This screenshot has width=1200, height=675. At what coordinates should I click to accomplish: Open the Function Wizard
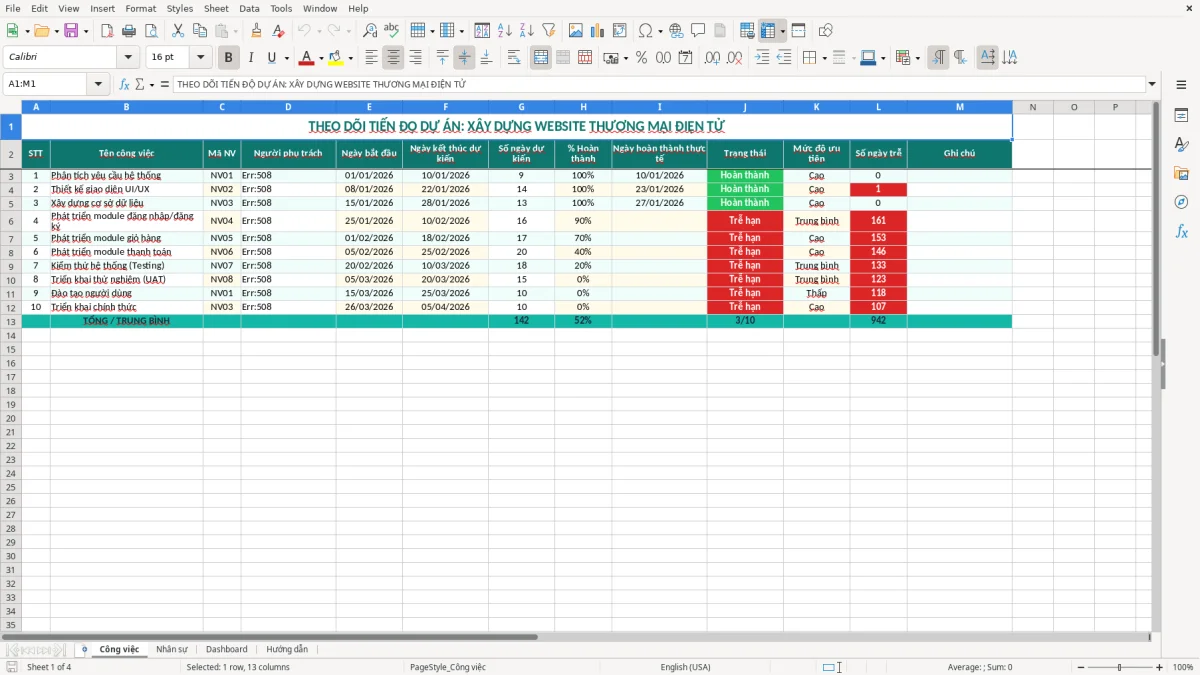point(125,85)
